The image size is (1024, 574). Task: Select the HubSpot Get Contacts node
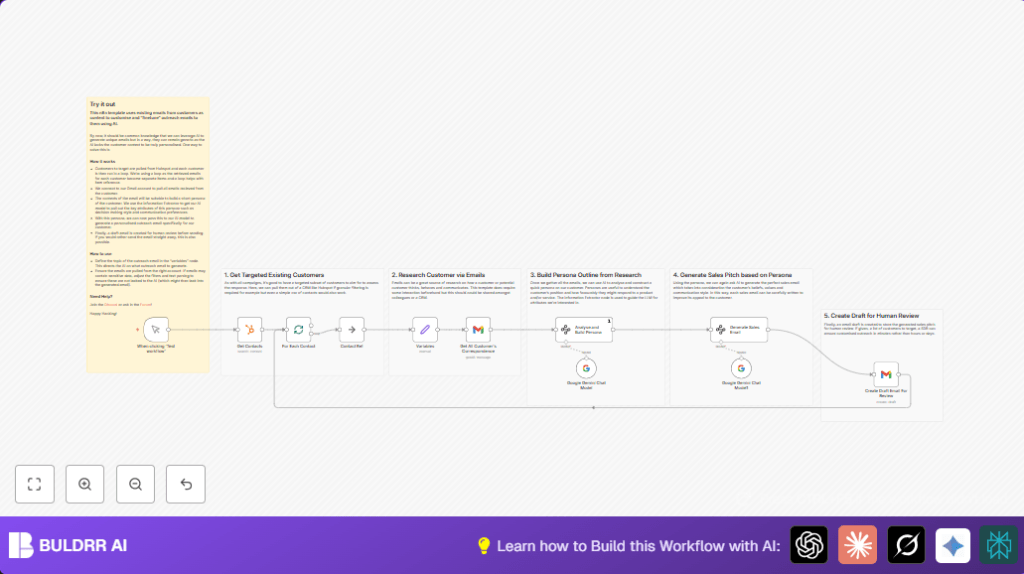[249, 329]
